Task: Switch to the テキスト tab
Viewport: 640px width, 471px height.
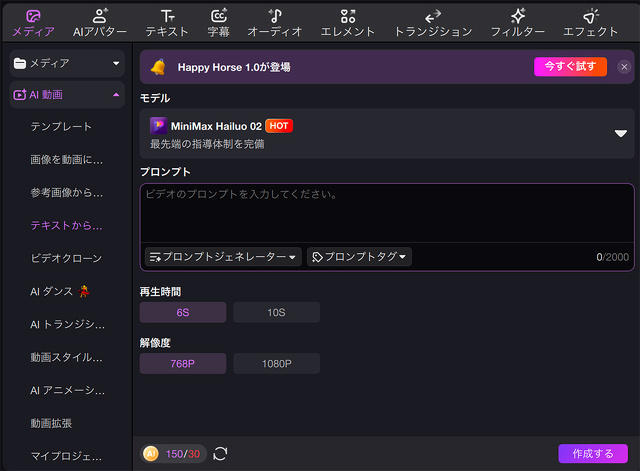Action: (x=167, y=23)
